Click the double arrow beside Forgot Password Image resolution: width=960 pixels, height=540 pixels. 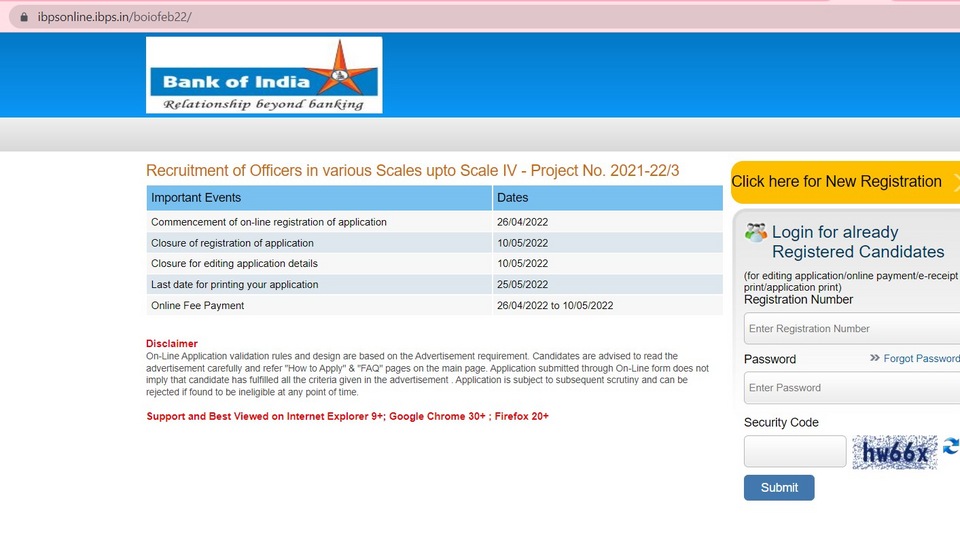[x=874, y=358]
